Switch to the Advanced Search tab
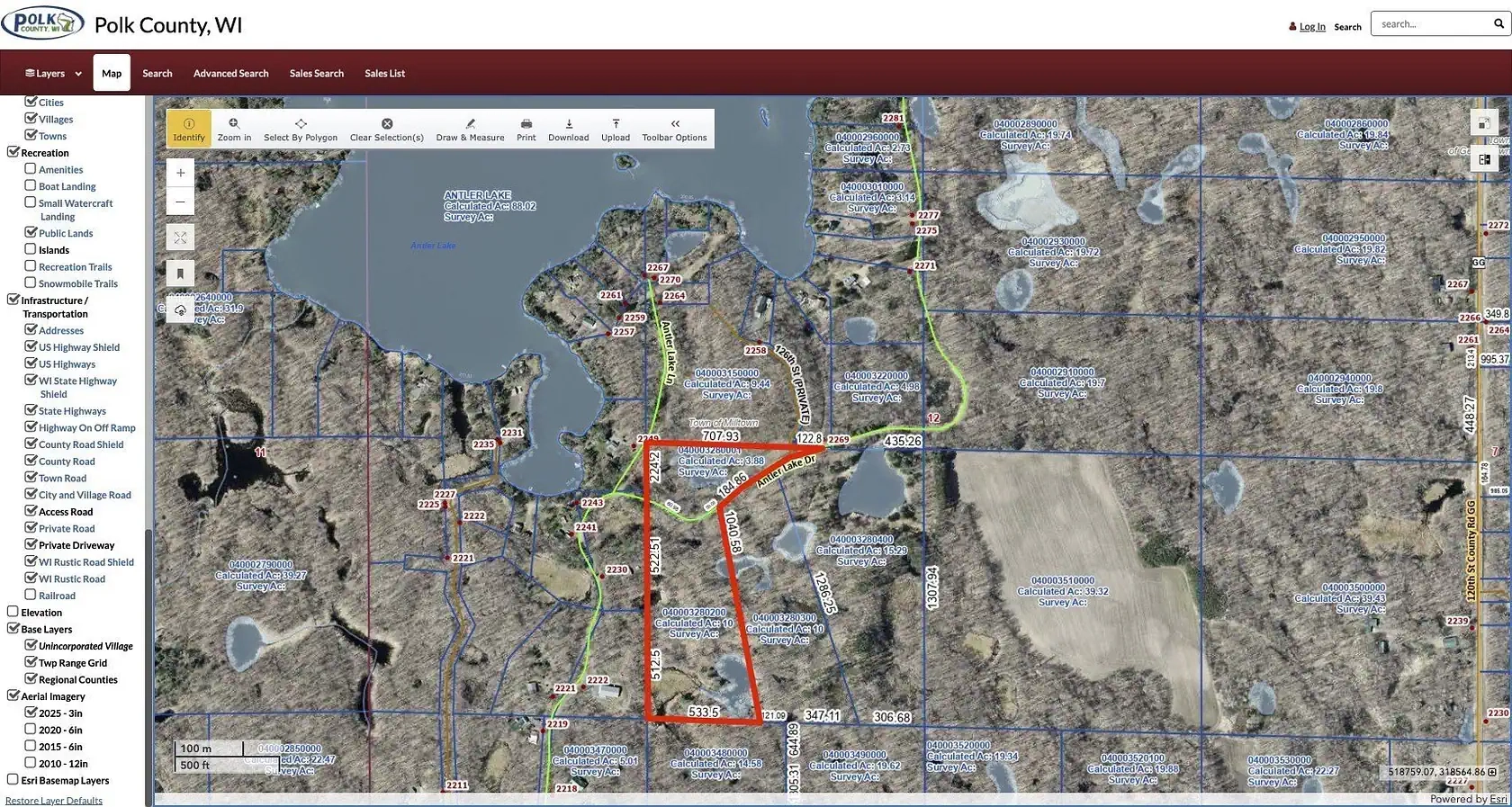 pos(230,74)
